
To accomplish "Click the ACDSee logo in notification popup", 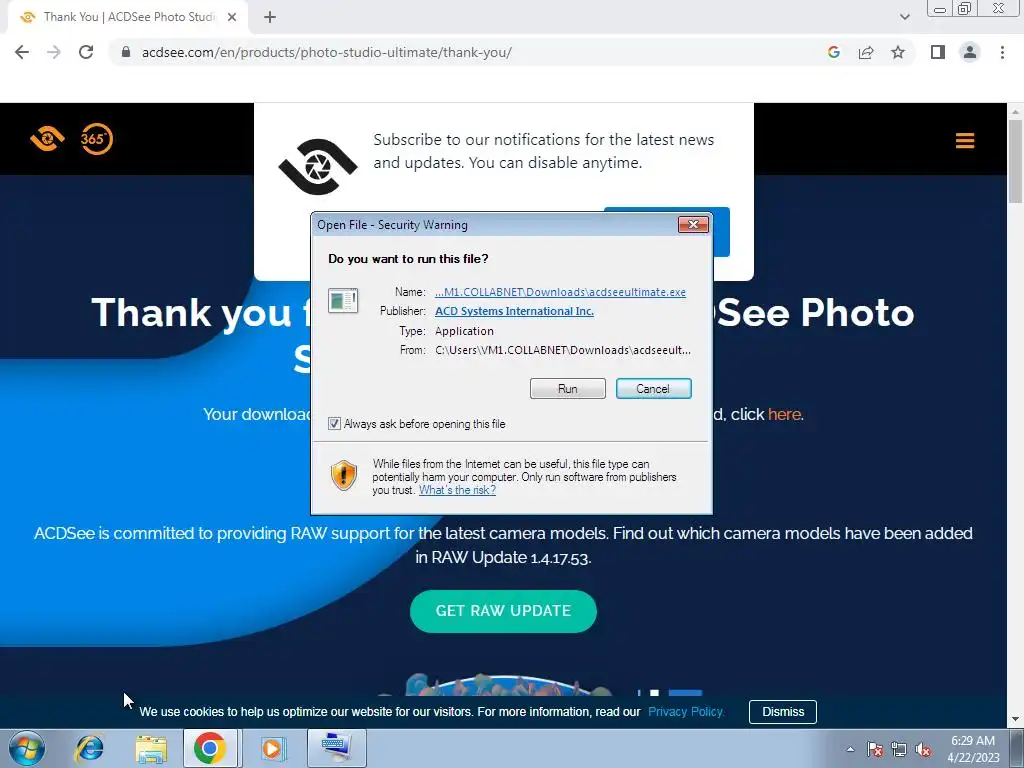I will click(318, 167).
